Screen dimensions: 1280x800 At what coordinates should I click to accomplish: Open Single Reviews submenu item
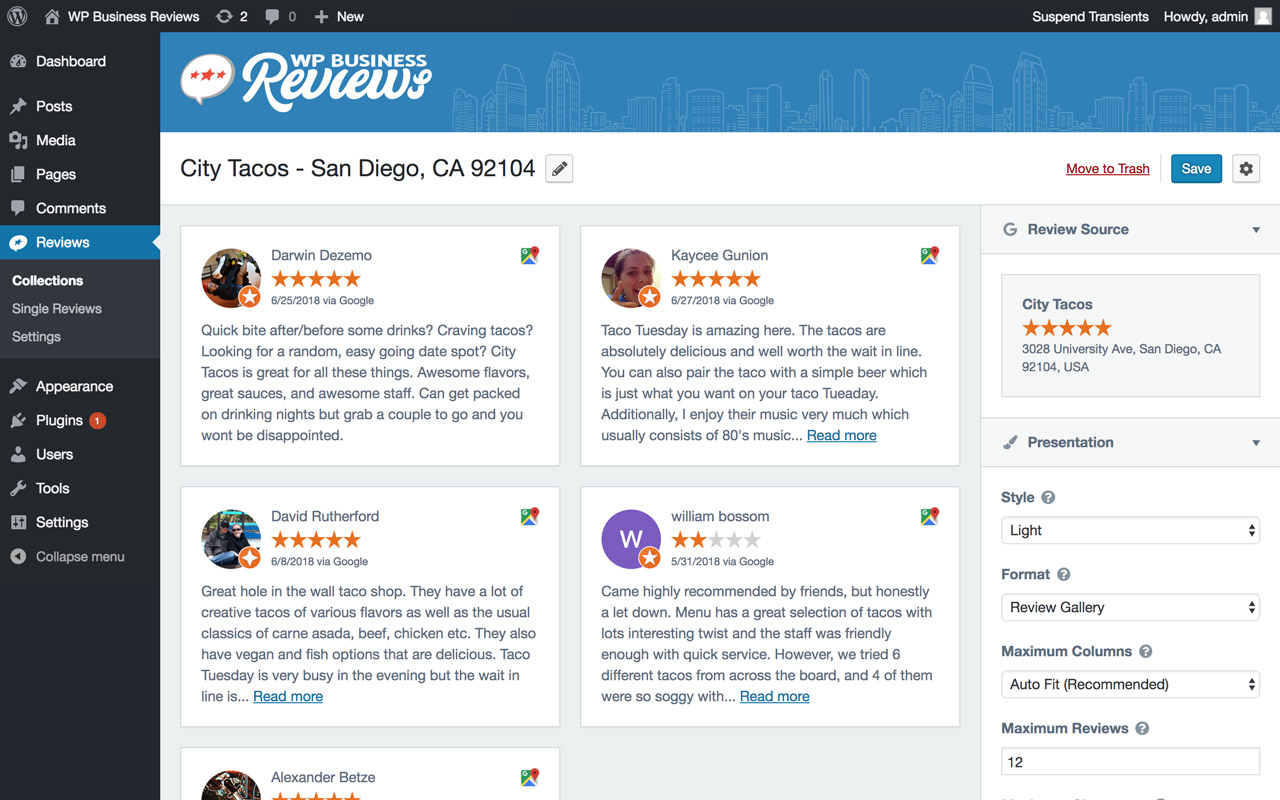coord(57,309)
